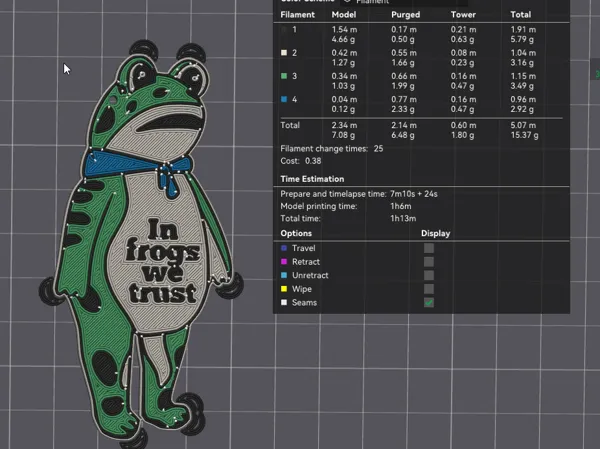Click the Travel blue color indicator
Image resolution: width=600 pixels, height=449 pixels.
tap(284, 248)
